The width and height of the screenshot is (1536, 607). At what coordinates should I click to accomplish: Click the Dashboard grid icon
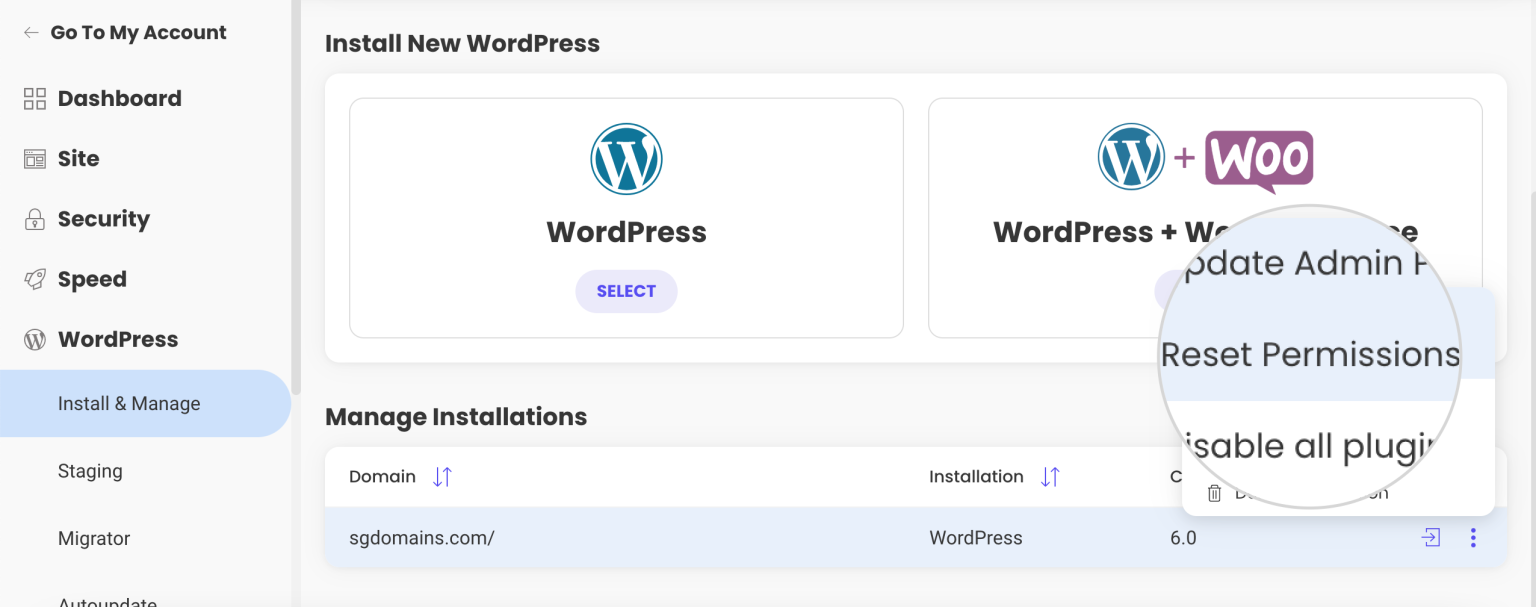point(35,98)
